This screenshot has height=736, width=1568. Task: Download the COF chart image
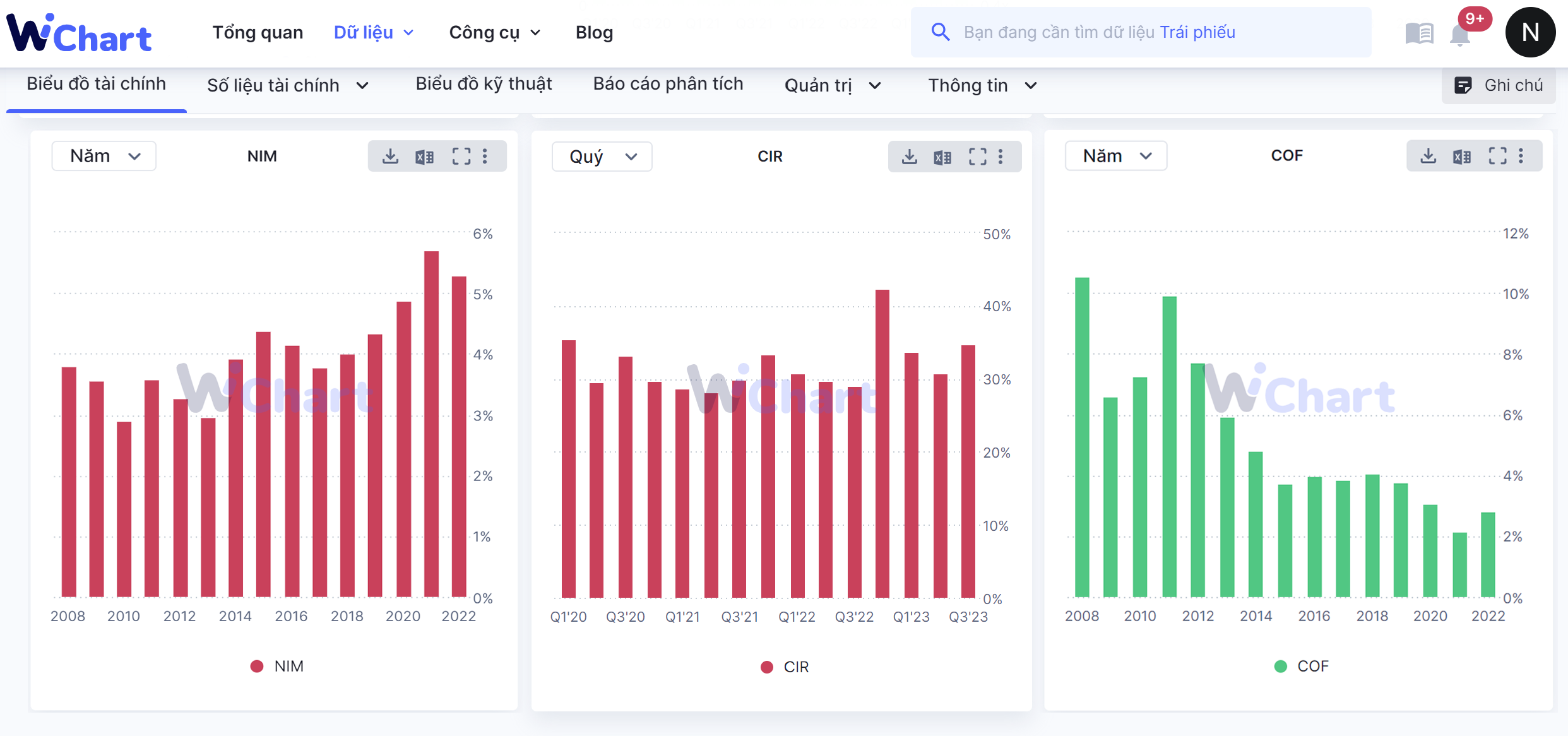[1428, 156]
